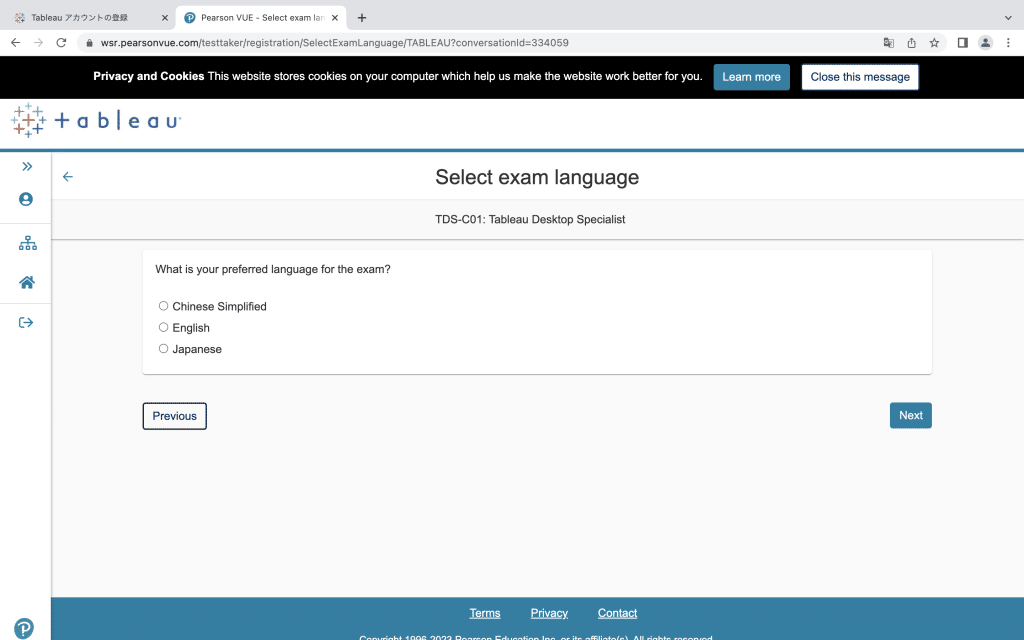Open the tab search dropdown arrow
The height and width of the screenshot is (640, 1024).
tap(1008, 18)
